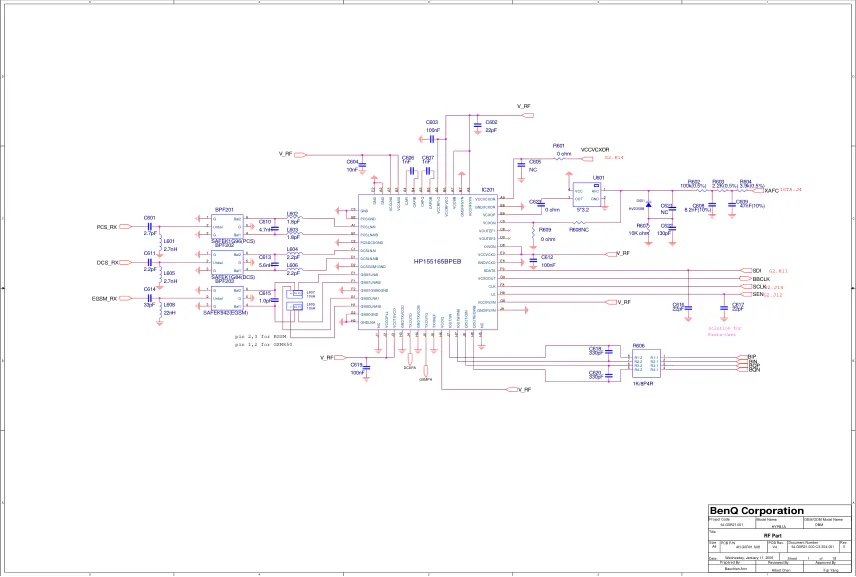Click capacitor label C603
This screenshot has height=577, width=856.
[432, 123]
